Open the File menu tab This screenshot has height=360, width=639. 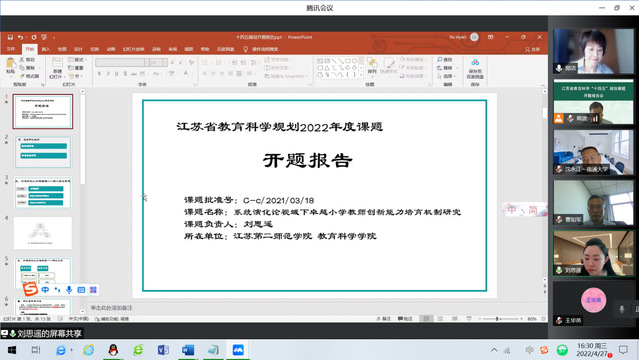[x=11, y=49]
